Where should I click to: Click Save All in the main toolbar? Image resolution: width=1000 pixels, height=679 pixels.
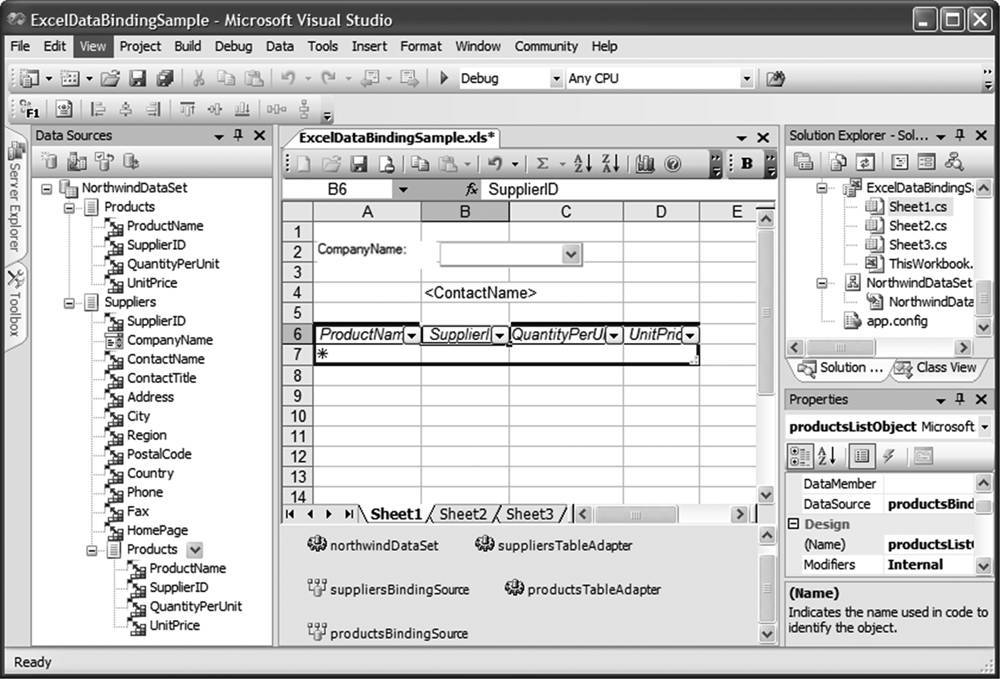point(164,78)
